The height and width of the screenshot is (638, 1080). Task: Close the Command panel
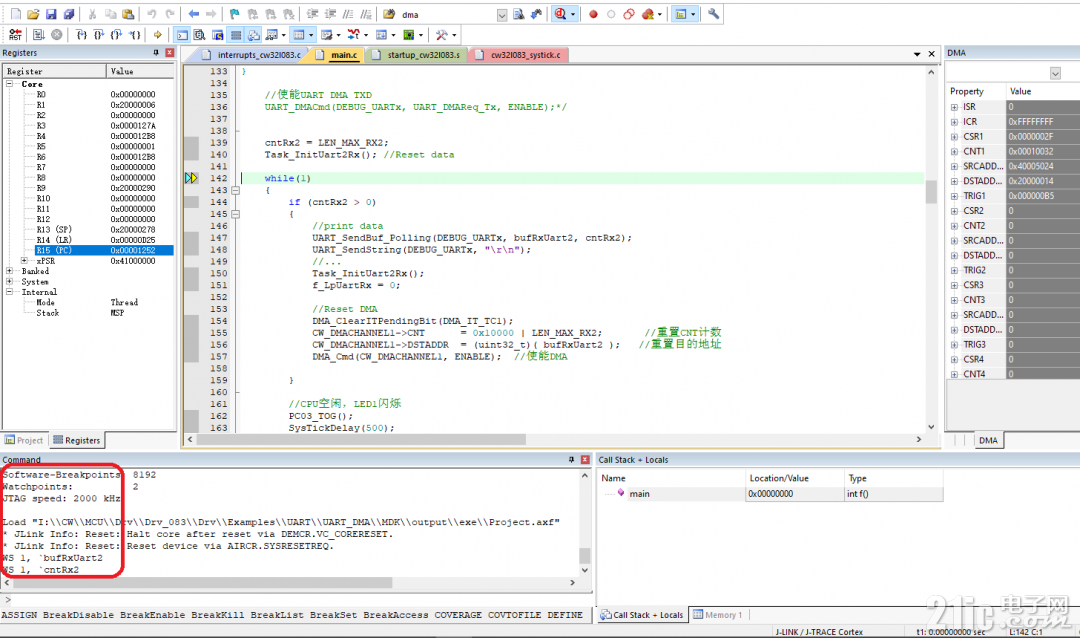click(585, 460)
